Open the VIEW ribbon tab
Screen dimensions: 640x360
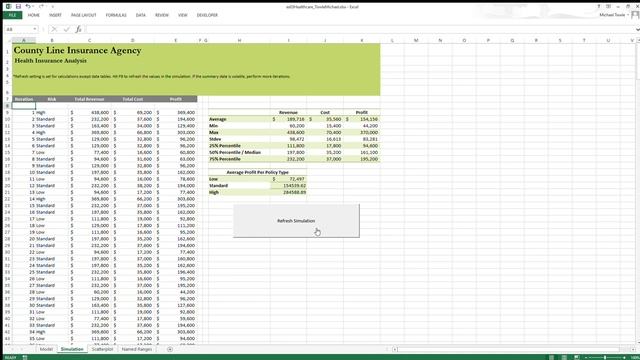point(182,15)
